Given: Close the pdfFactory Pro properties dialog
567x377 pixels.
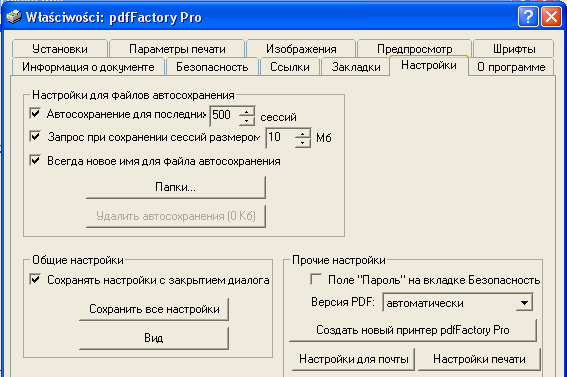Looking at the screenshot, I should tap(551, 17).
